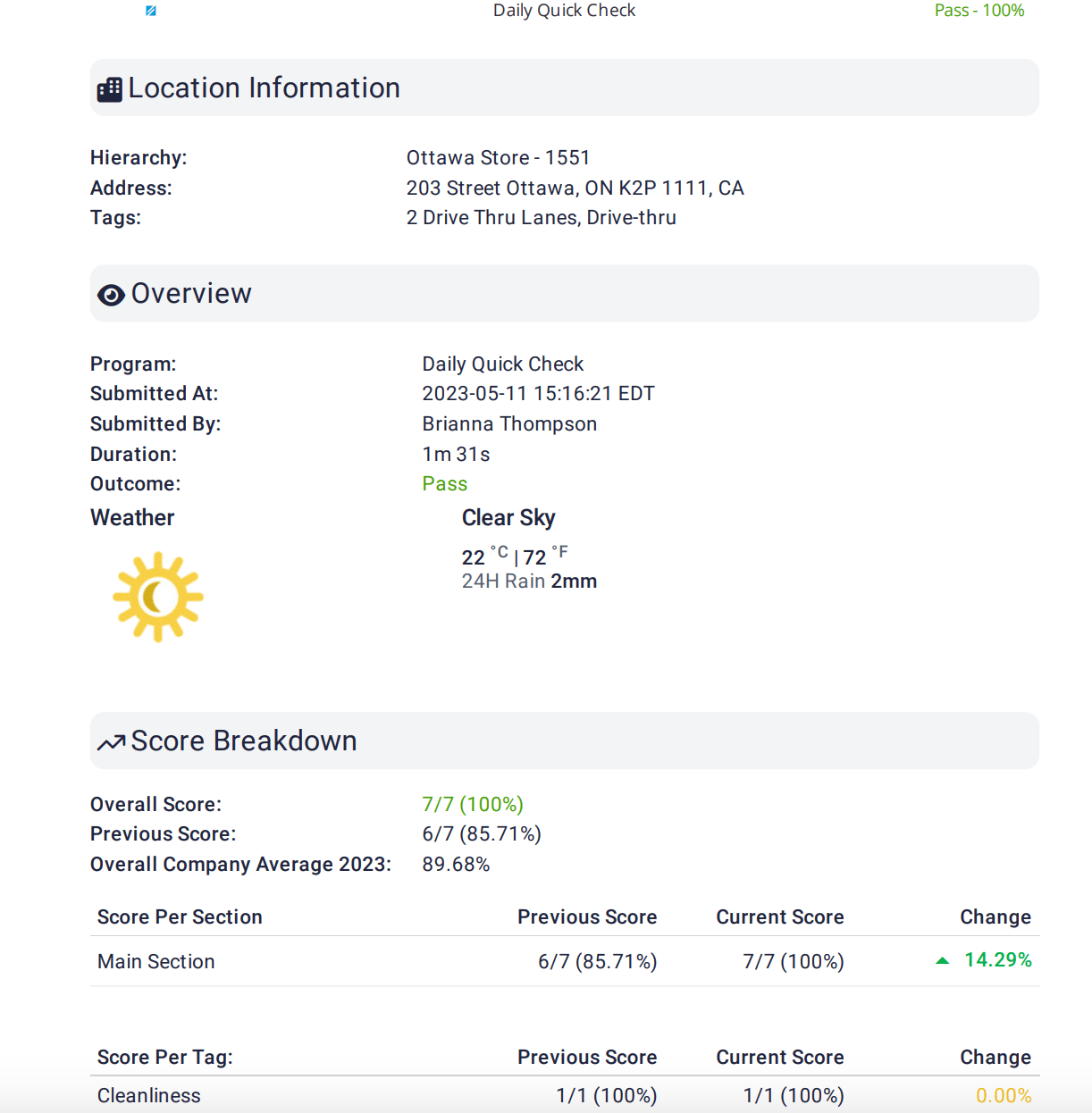The height and width of the screenshot is (1113, 1092).
Task: Click the submitter name Brianna Thompson
Action: click(509, 424)
